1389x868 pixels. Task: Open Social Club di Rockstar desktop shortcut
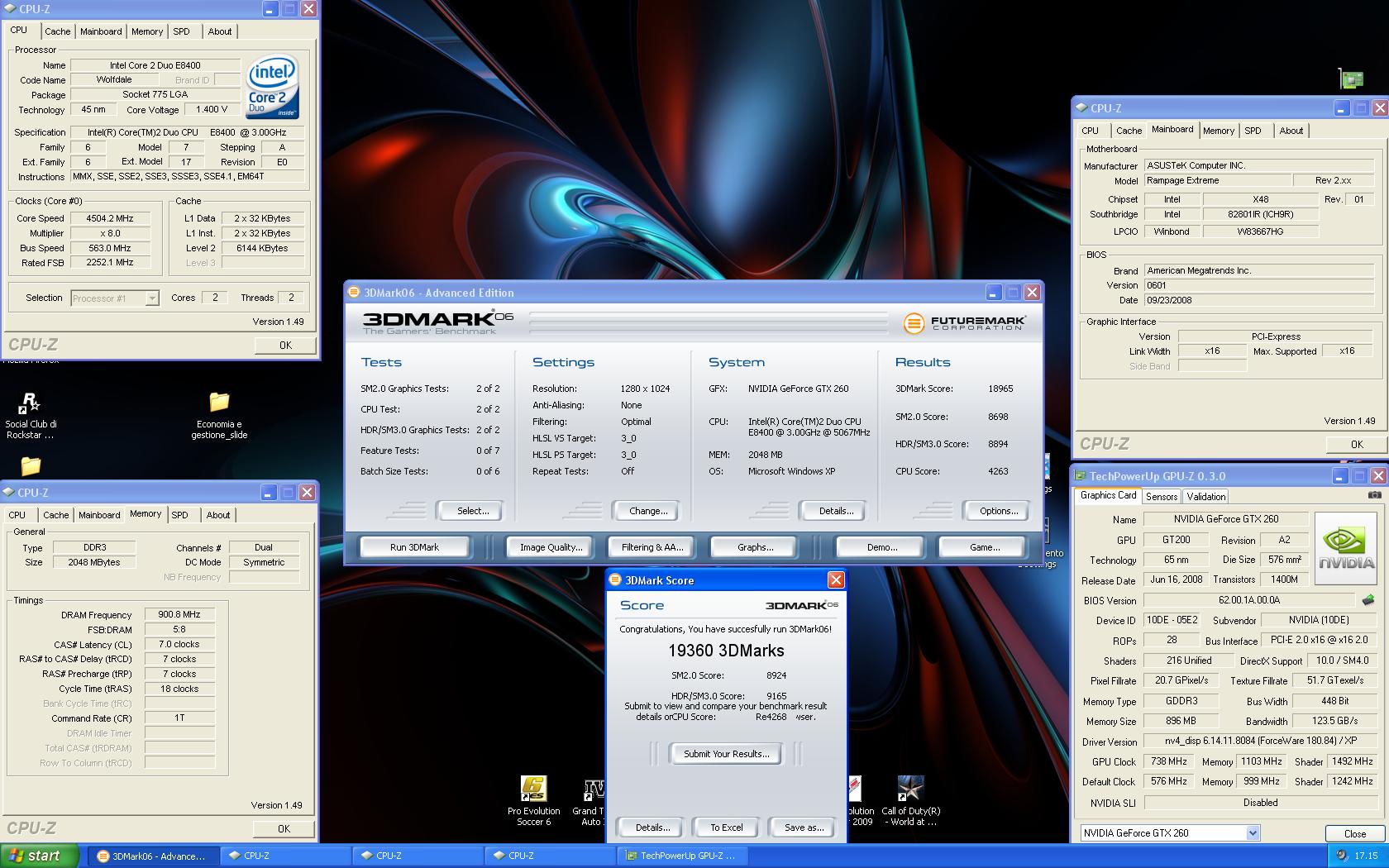30,415
